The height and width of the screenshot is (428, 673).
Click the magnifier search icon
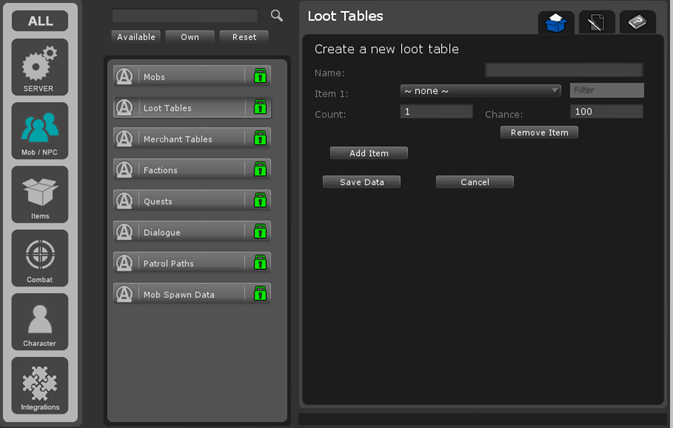277,16
